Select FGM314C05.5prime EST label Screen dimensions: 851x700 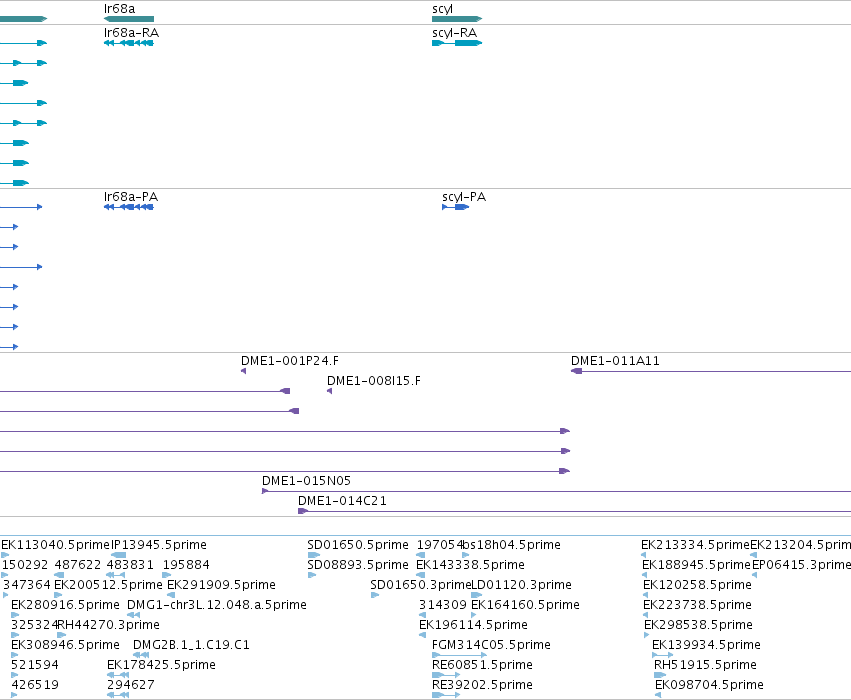[491, 645]
